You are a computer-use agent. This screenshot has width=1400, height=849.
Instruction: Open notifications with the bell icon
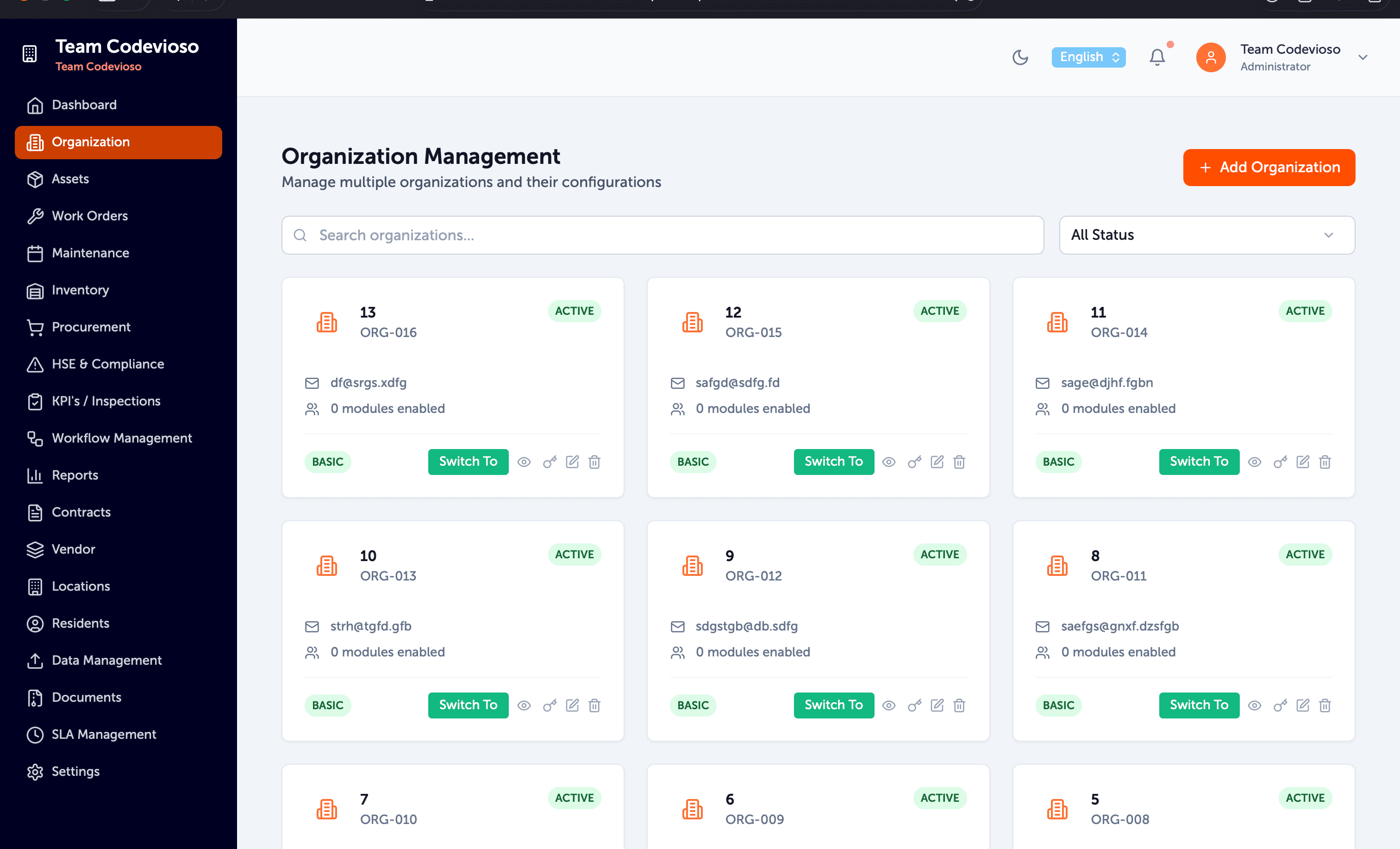tap(1157, 57)
